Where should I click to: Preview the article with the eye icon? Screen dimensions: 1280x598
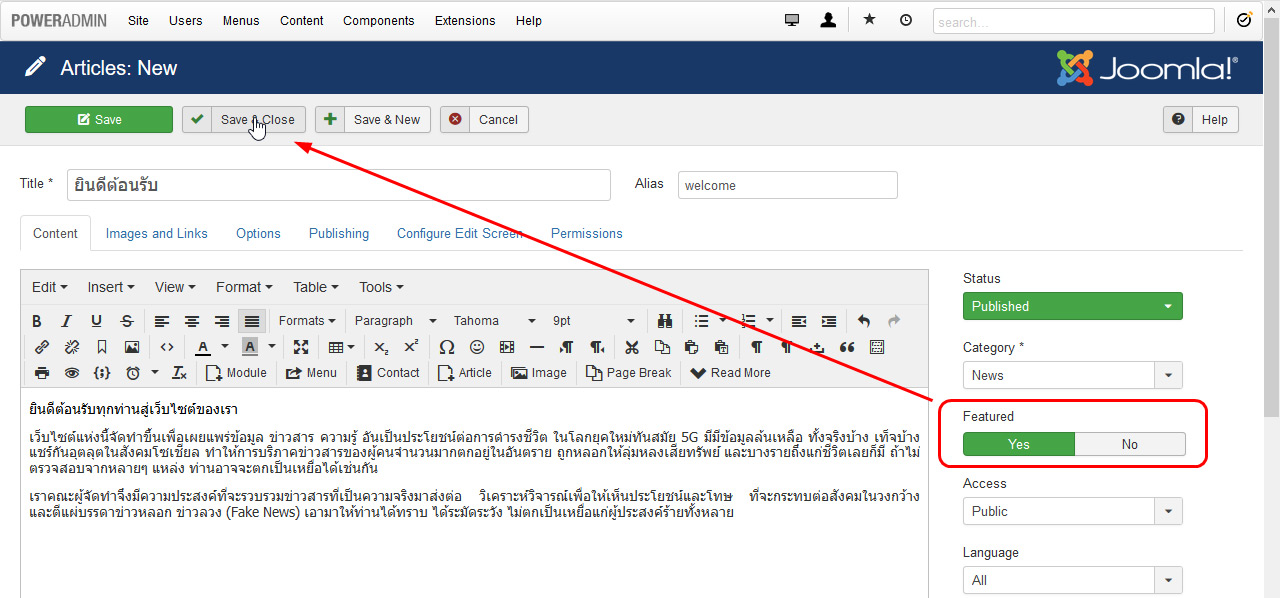70,372
